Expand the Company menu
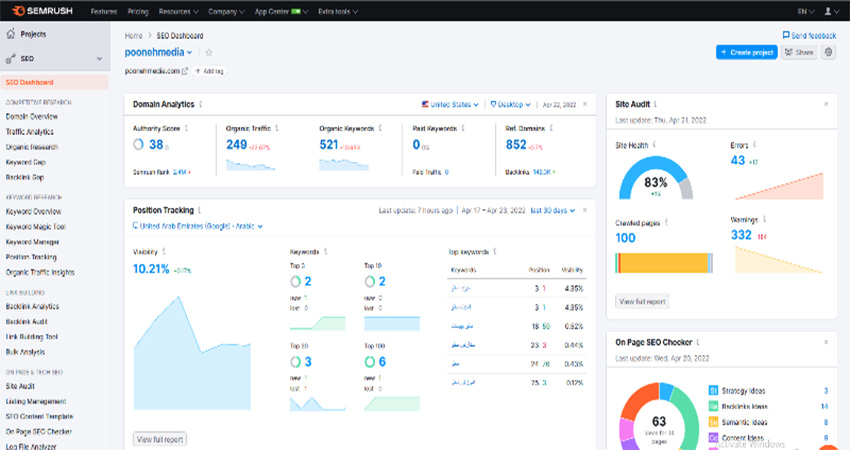This screenshot has width=850, height=450. [226, 11]
